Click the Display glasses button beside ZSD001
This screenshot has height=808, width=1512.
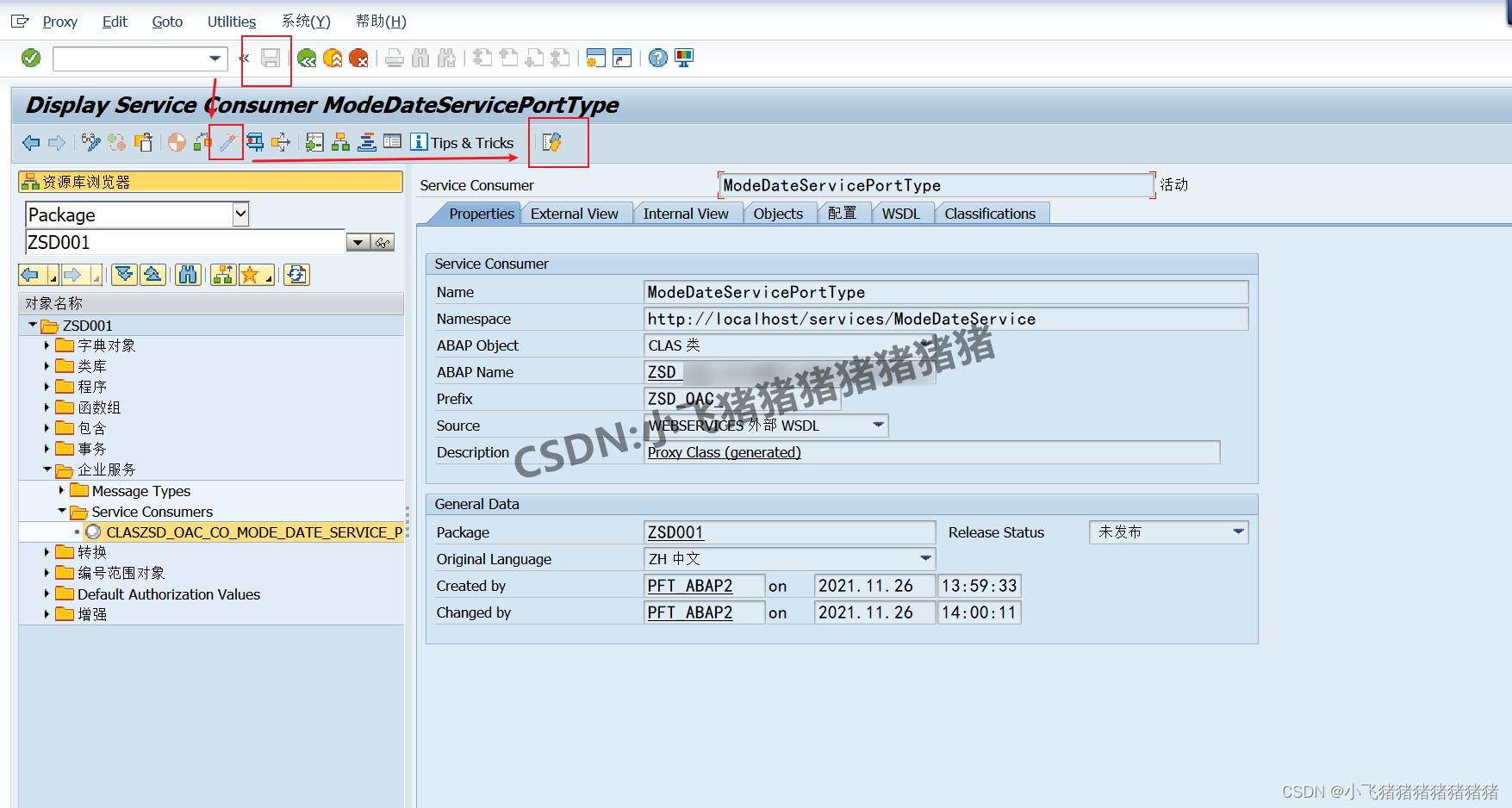point(383,243)
